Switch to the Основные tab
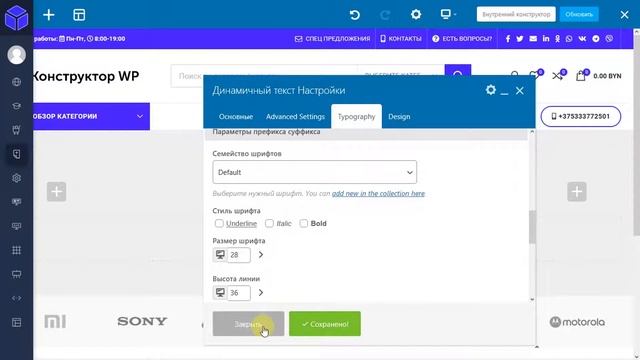Screen dimensions: 640x360 pos(236,117)
